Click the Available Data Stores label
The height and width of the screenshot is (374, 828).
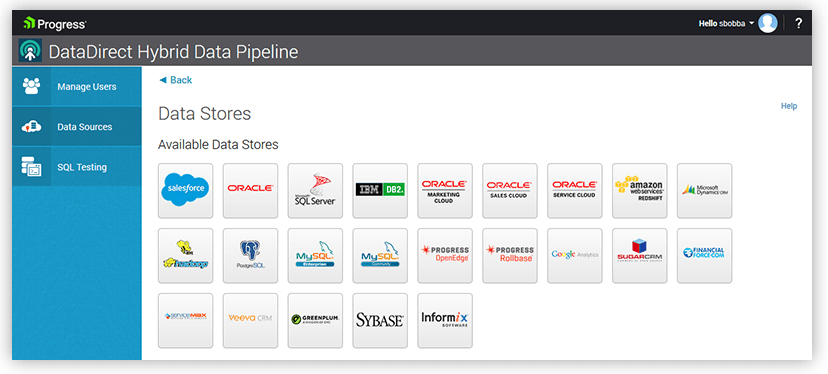(x=218, y=144)
